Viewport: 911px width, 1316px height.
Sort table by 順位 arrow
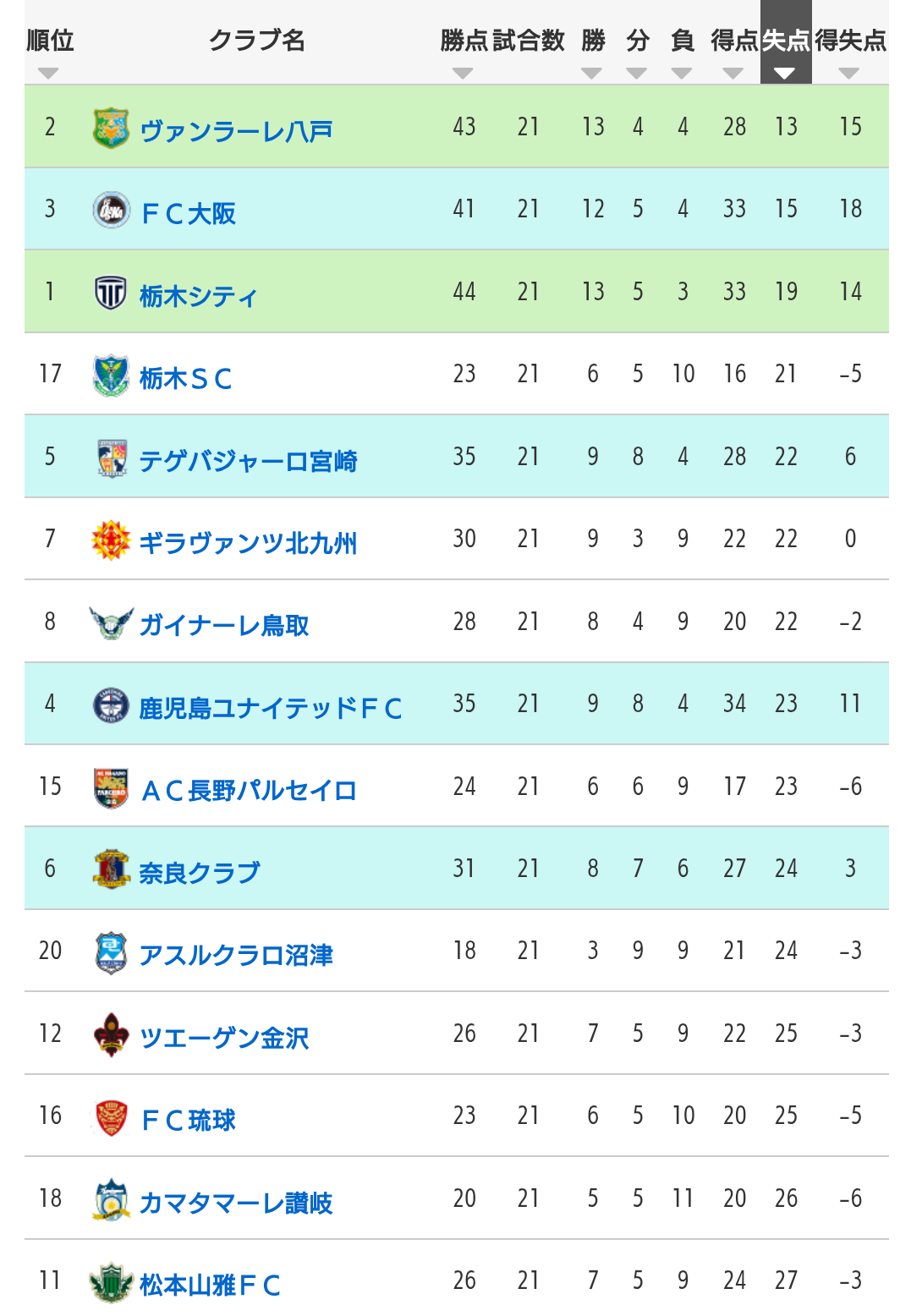tap(48, 74)
